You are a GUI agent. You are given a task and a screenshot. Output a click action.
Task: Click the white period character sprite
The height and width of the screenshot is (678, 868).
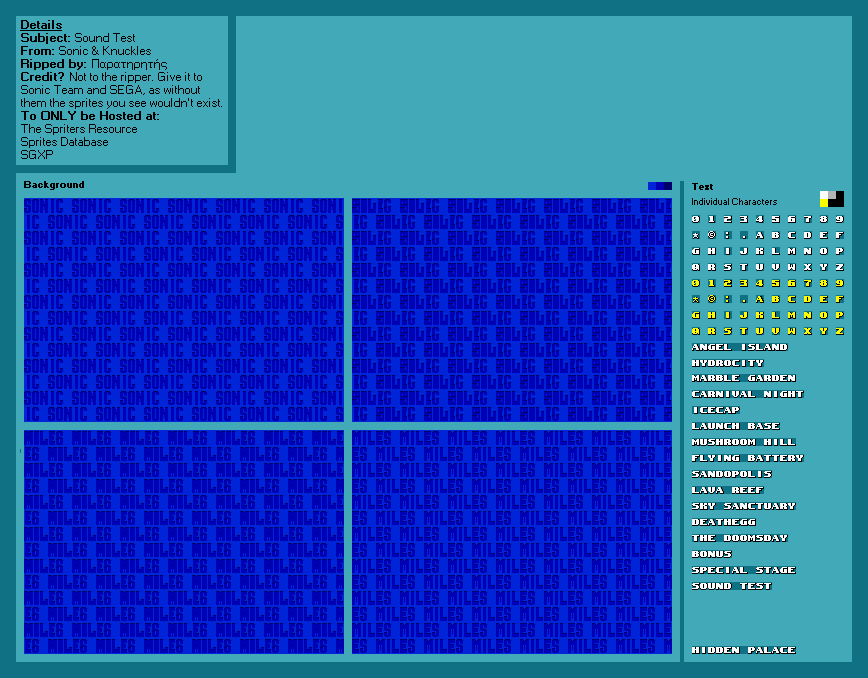click(x=744, y=235)
